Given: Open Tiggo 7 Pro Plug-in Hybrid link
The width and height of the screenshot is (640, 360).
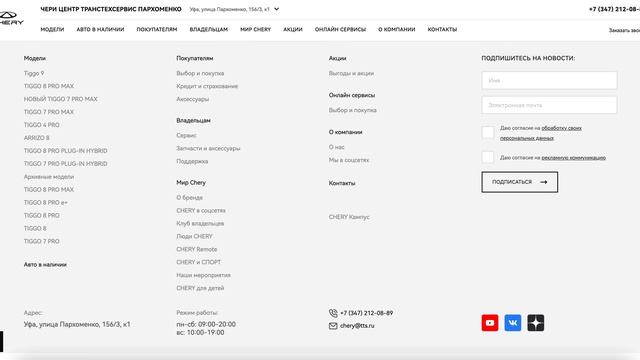Looking at the screenshot, I should (65, 164).
